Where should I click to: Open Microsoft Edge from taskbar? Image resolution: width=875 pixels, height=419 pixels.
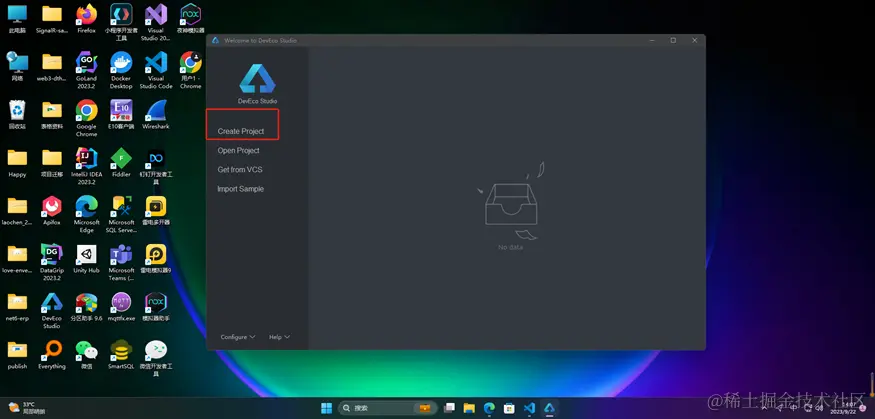489,408
